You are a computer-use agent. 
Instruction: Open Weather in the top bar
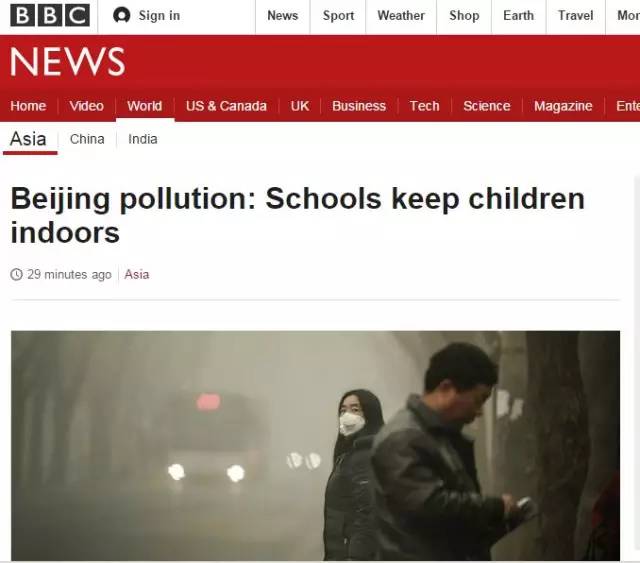click(x=401, y=16)
